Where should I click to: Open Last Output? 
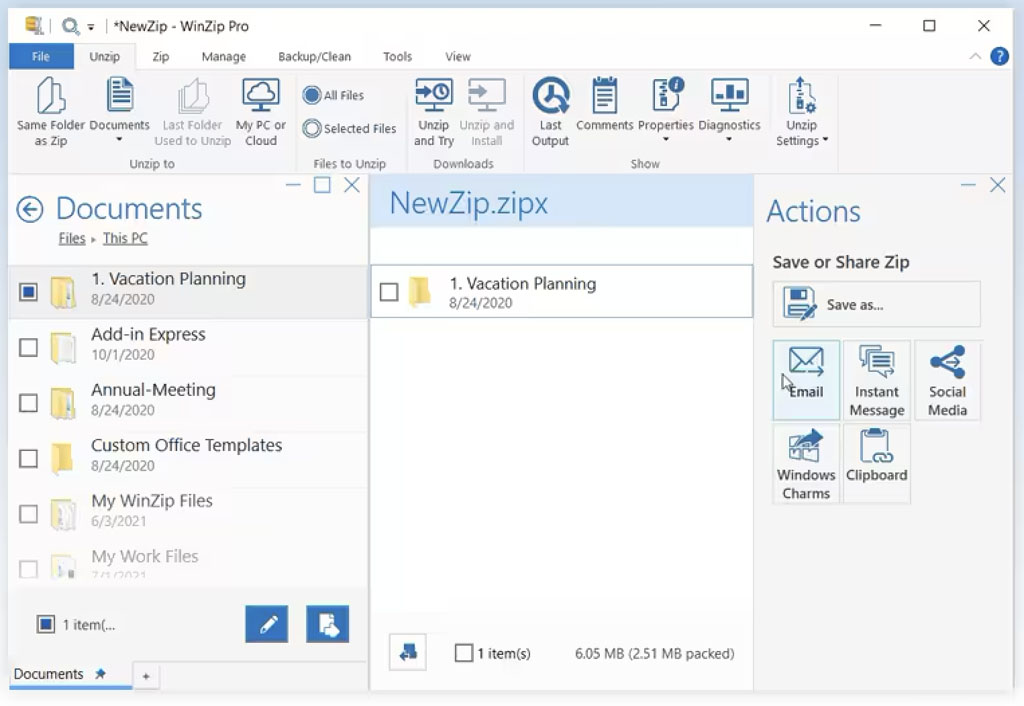[x=550, y=112]
